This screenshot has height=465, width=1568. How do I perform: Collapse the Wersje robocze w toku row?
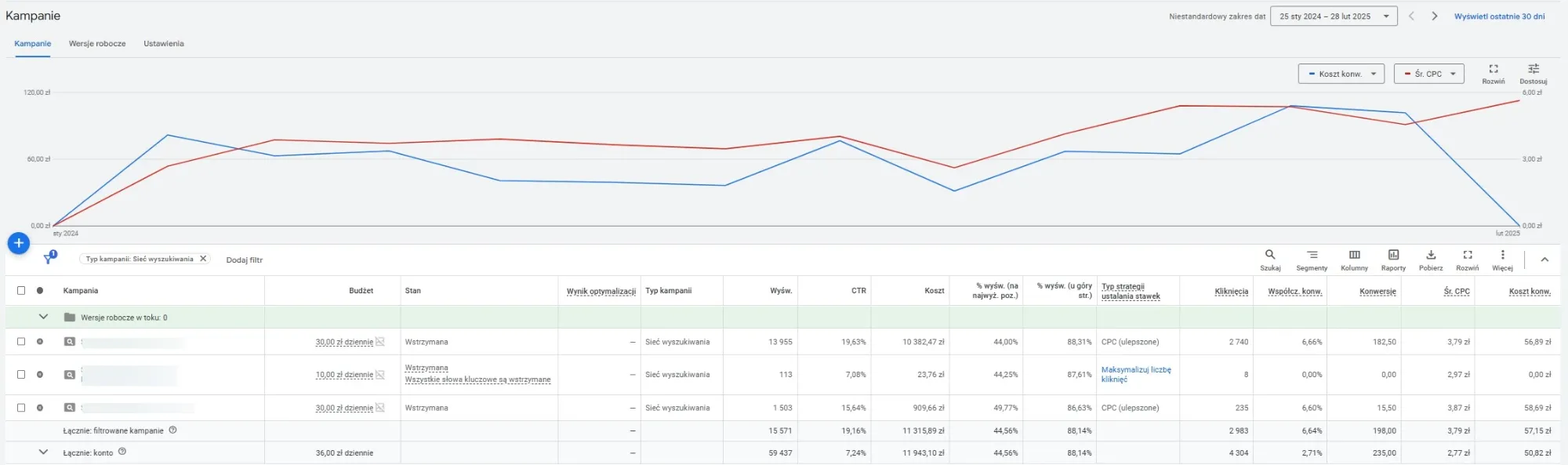(43, 317)
